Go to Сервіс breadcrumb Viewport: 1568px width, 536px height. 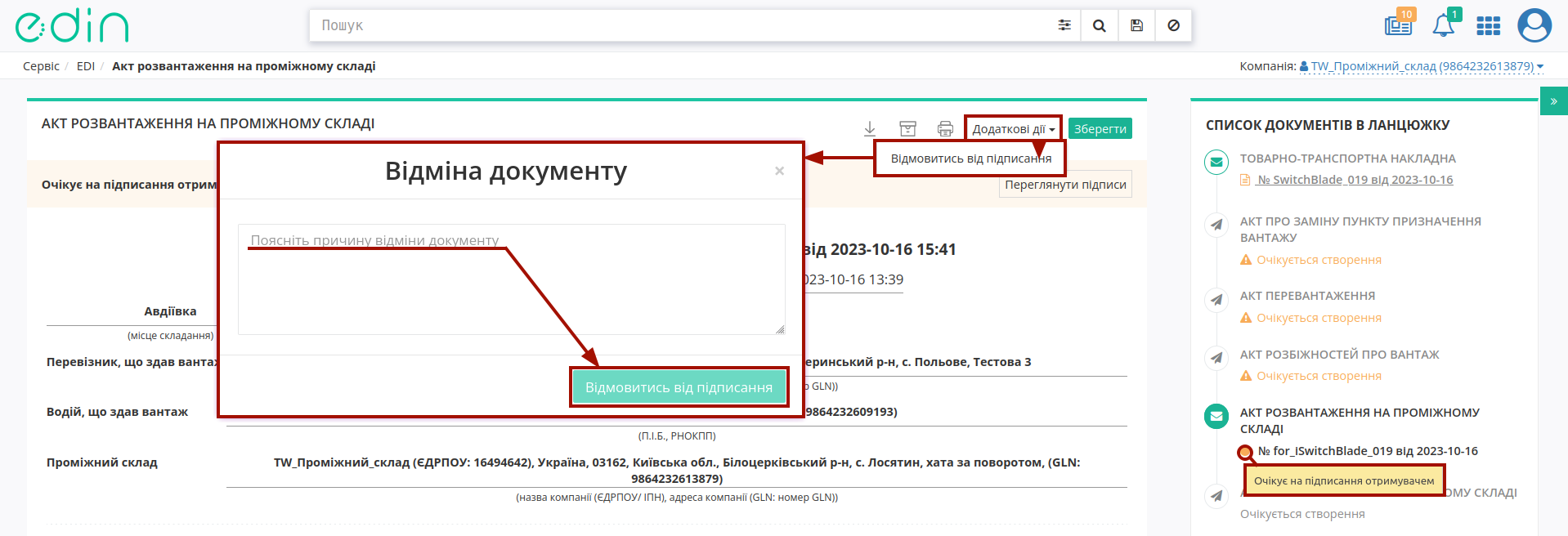(41, 66)
